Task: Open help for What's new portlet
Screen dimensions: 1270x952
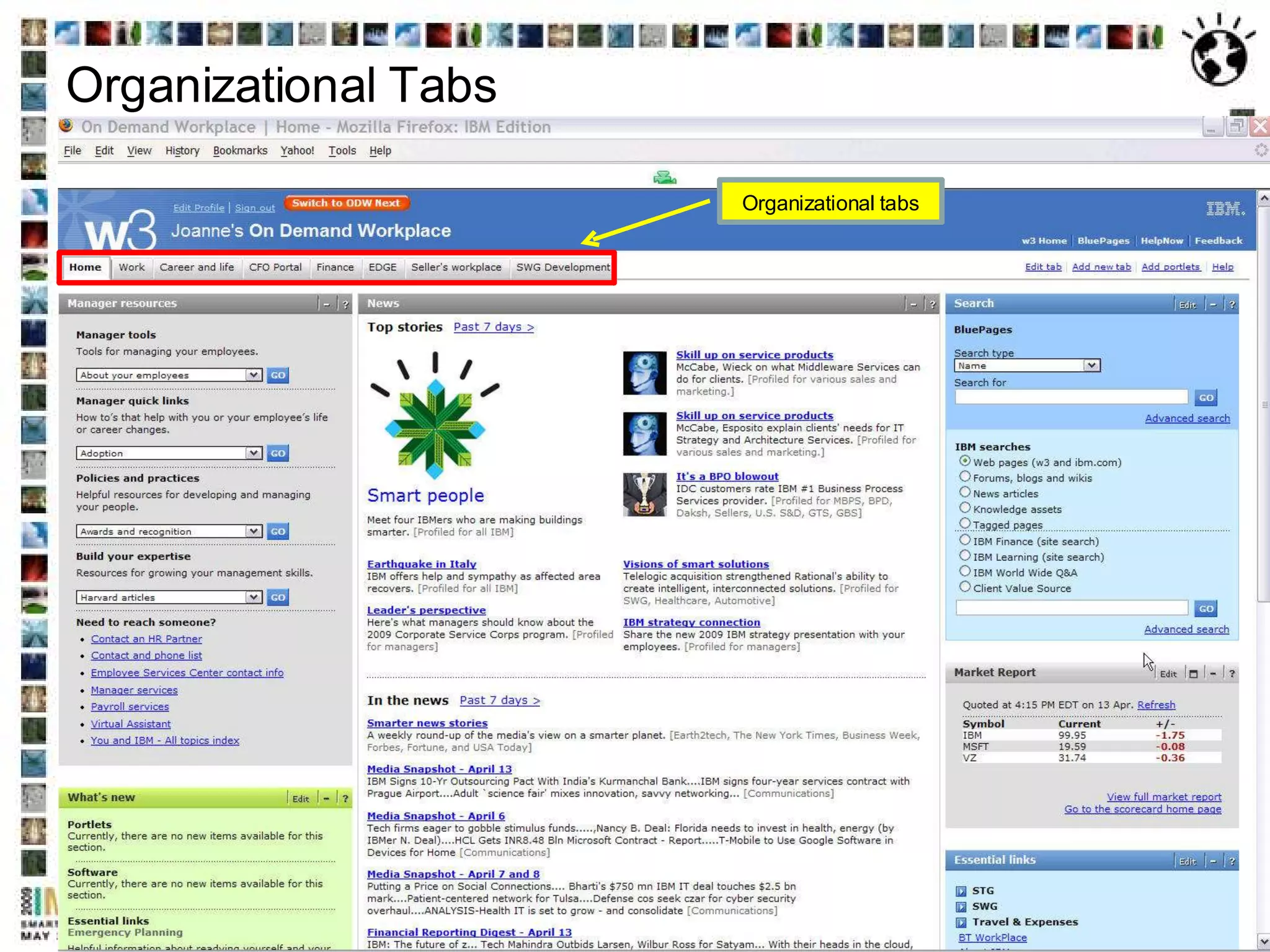Action: point(345,799)
